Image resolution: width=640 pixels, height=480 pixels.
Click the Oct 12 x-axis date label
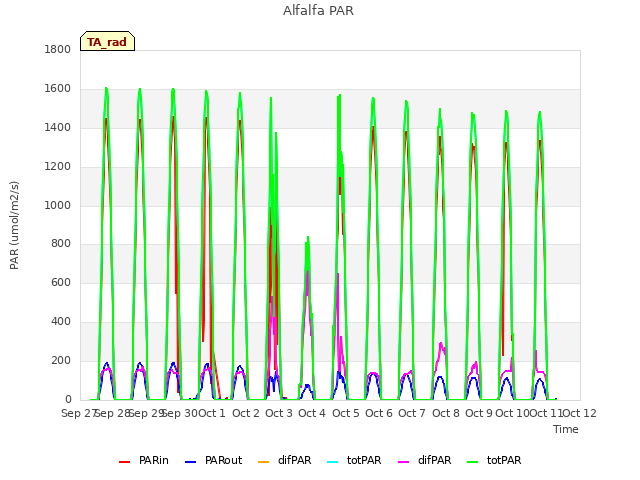(580, 413)
